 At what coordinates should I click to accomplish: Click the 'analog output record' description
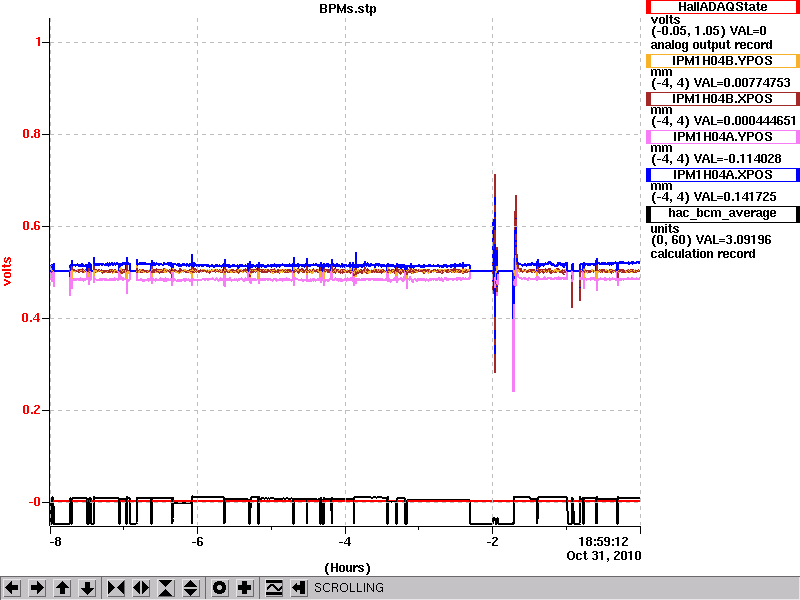click(711, 45)
